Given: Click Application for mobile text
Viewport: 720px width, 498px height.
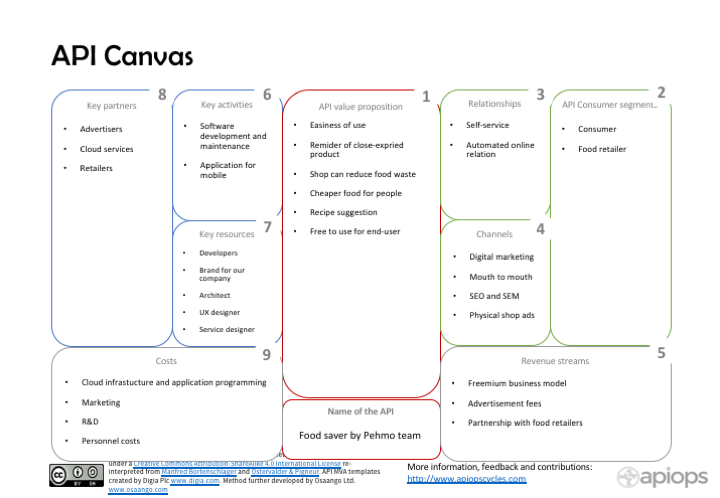Looking at the screenshot, I should [x=227, y=170].
